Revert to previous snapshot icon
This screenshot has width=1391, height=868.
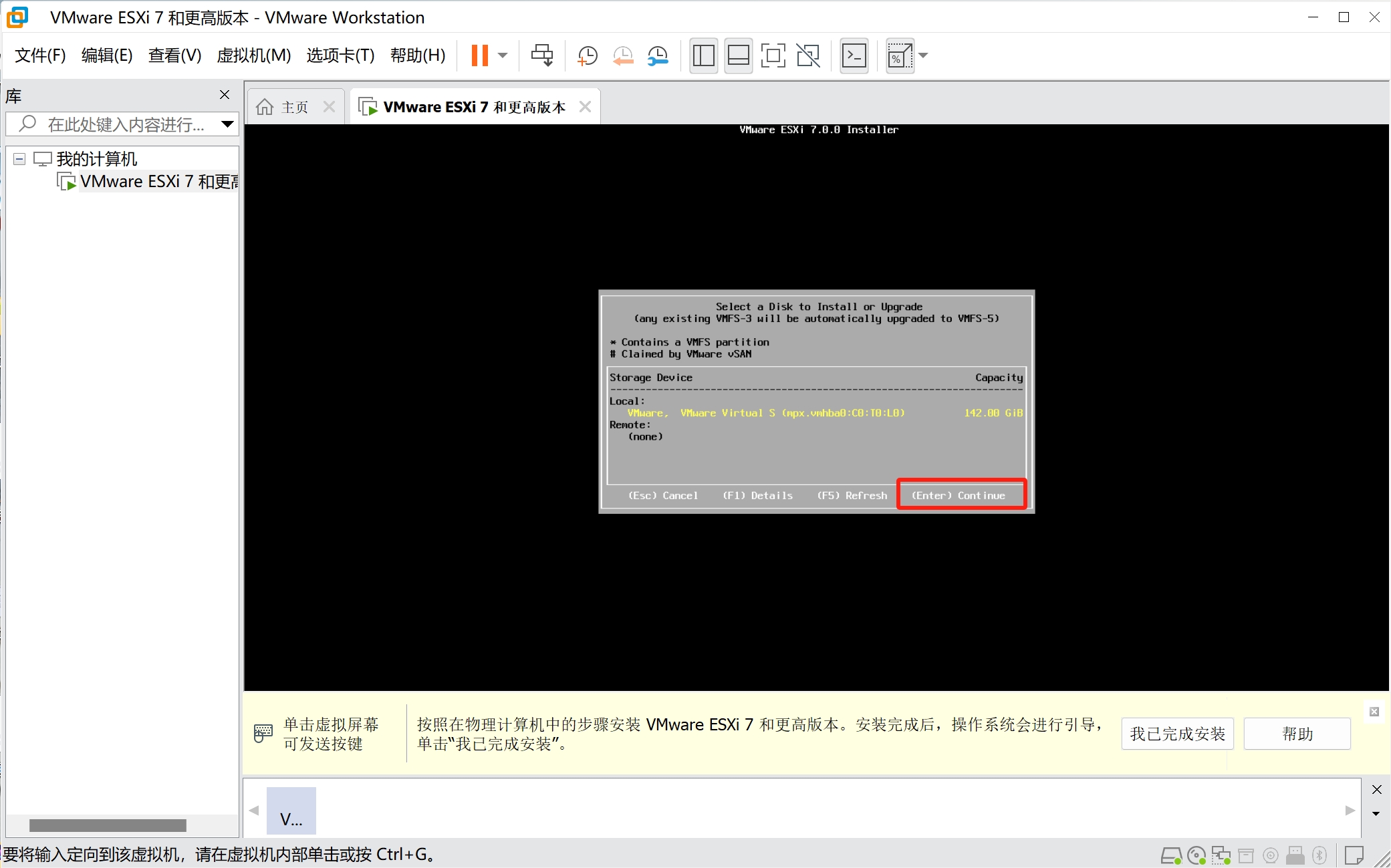[623, 55]
